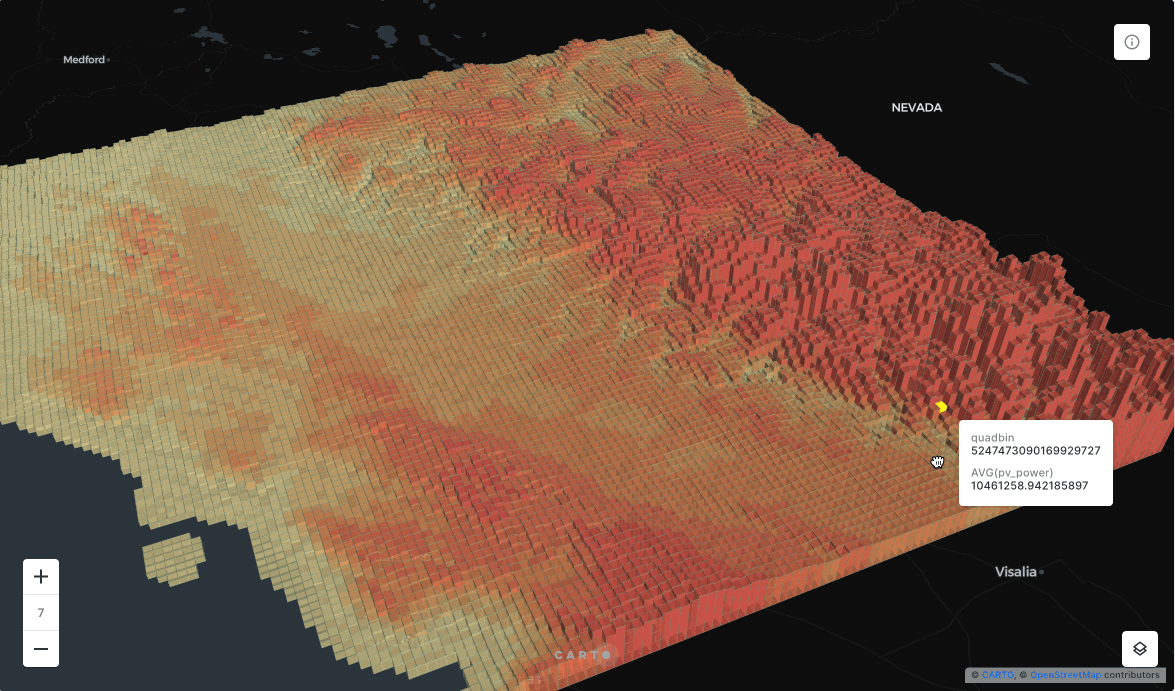
Task: Click the AVG(pv_power) field label
Action: coord(1012,472)
